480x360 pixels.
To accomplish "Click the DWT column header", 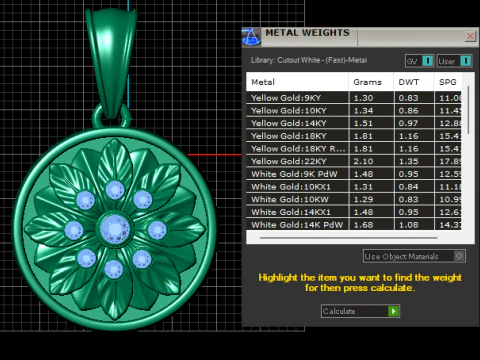I will tap(414, 82).
